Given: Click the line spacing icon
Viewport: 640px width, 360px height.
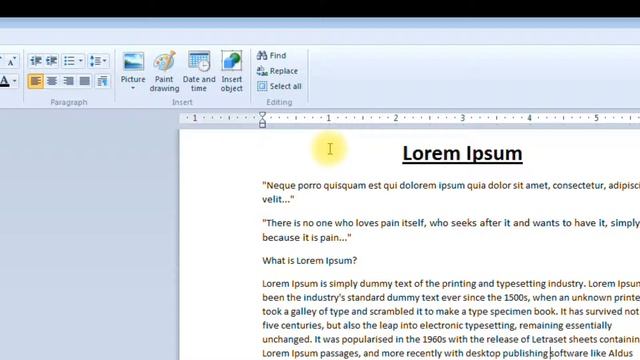Looking at the screenshot, I should point(95,61).
